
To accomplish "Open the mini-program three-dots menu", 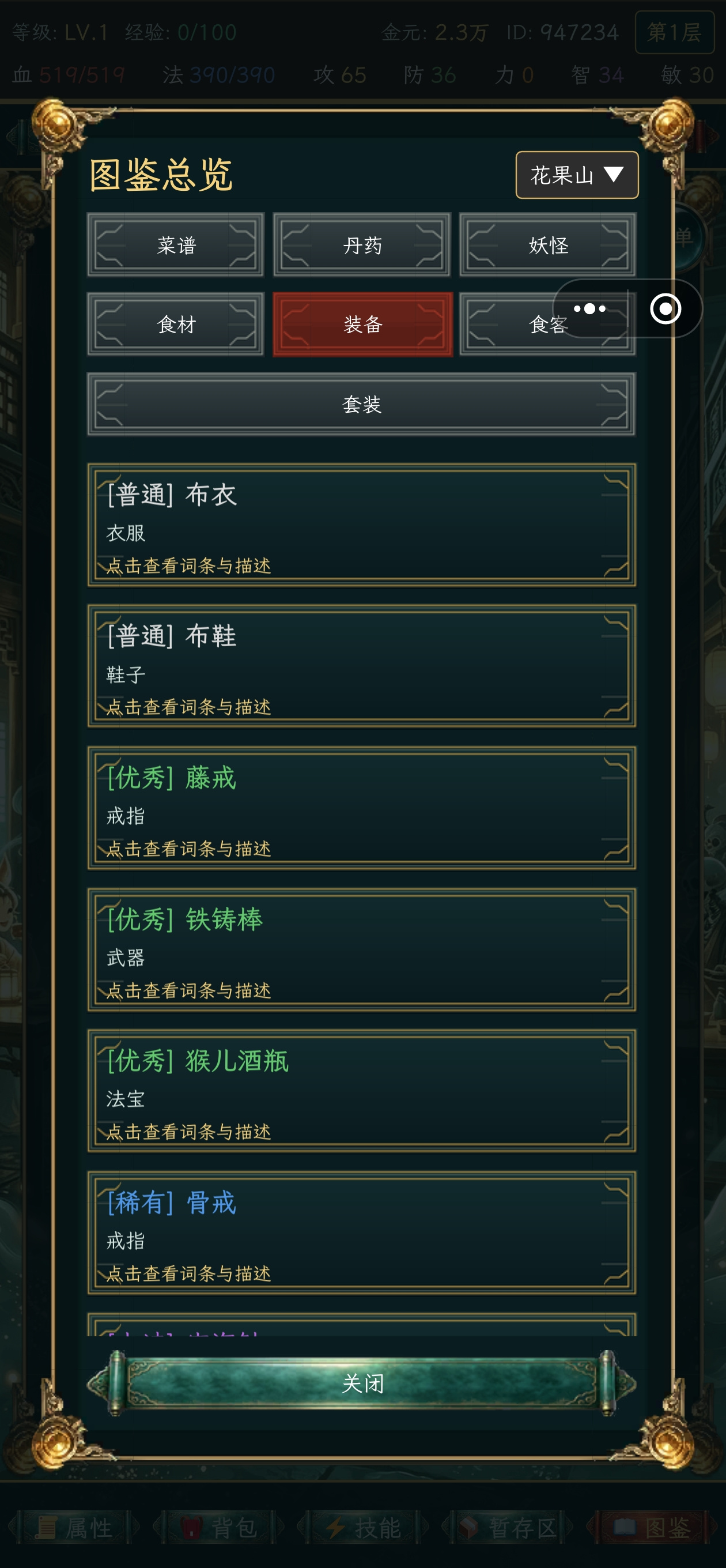I will (x=589, y=308).
